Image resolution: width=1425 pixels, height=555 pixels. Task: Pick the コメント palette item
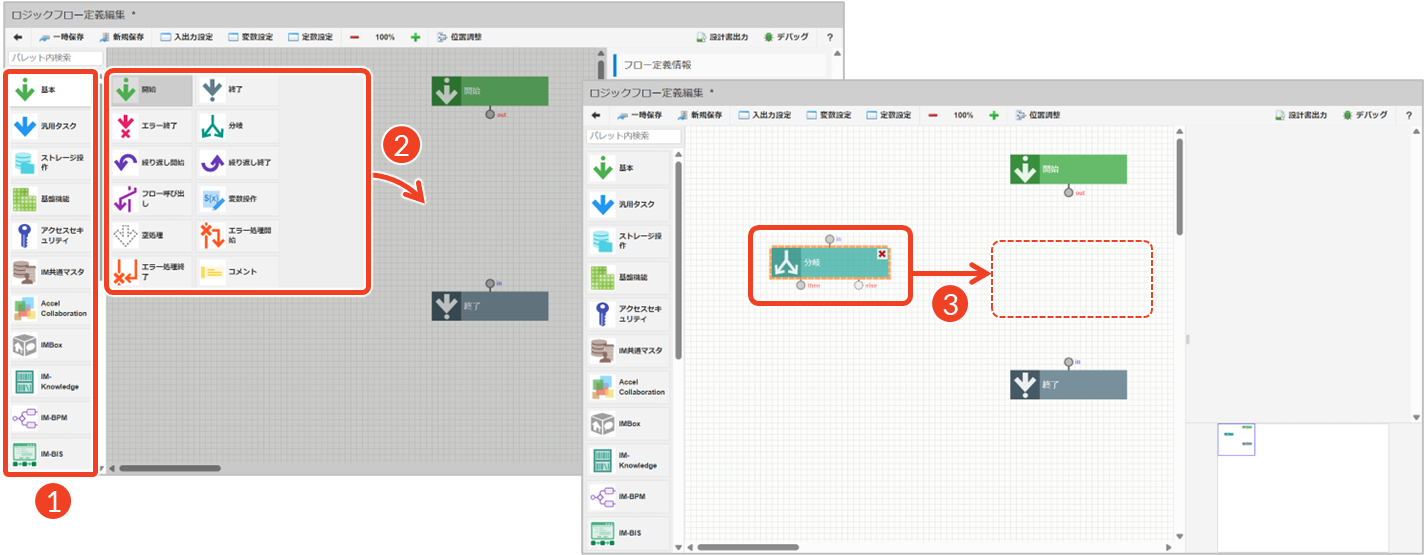point(237,271)
